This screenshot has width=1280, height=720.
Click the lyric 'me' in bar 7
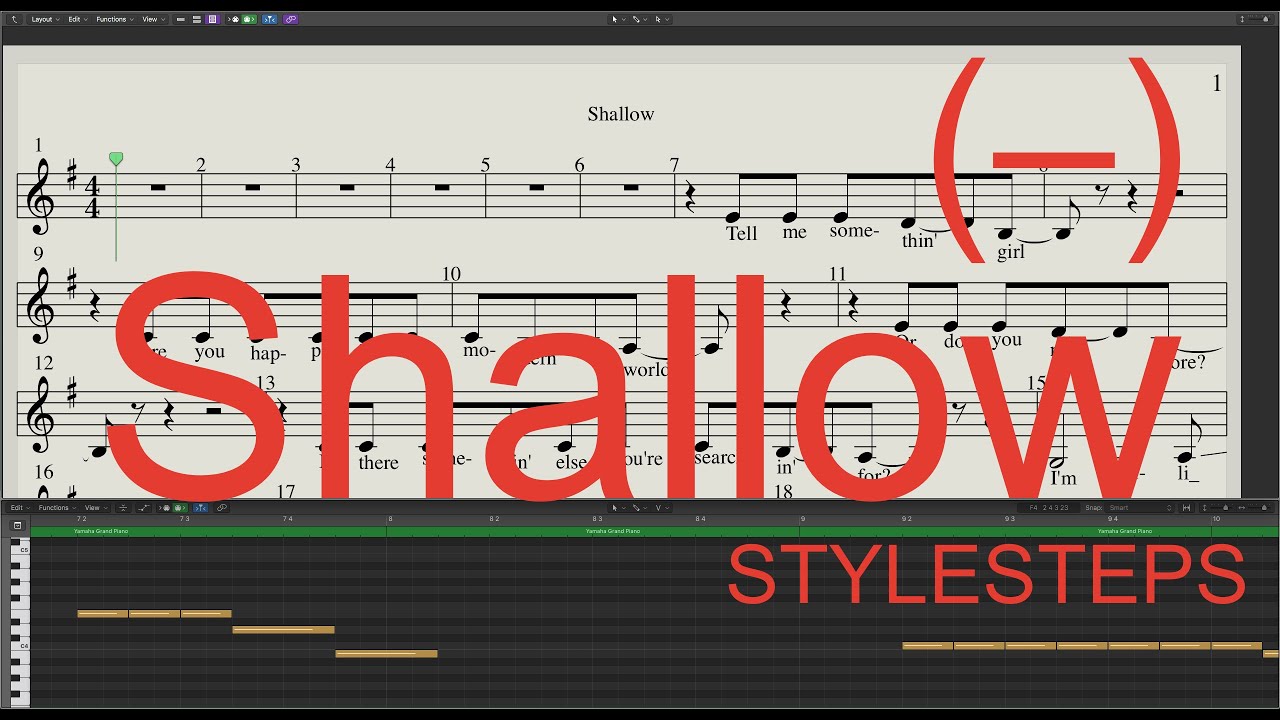pos(794,233)
